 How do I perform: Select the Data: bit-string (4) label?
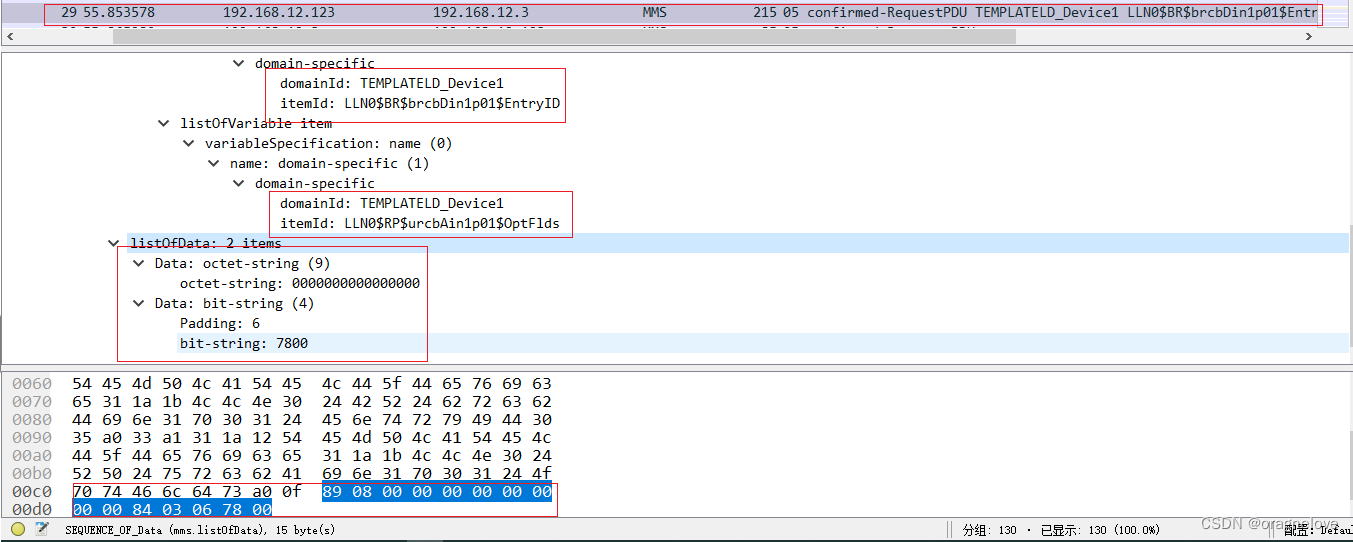(234, 303)
